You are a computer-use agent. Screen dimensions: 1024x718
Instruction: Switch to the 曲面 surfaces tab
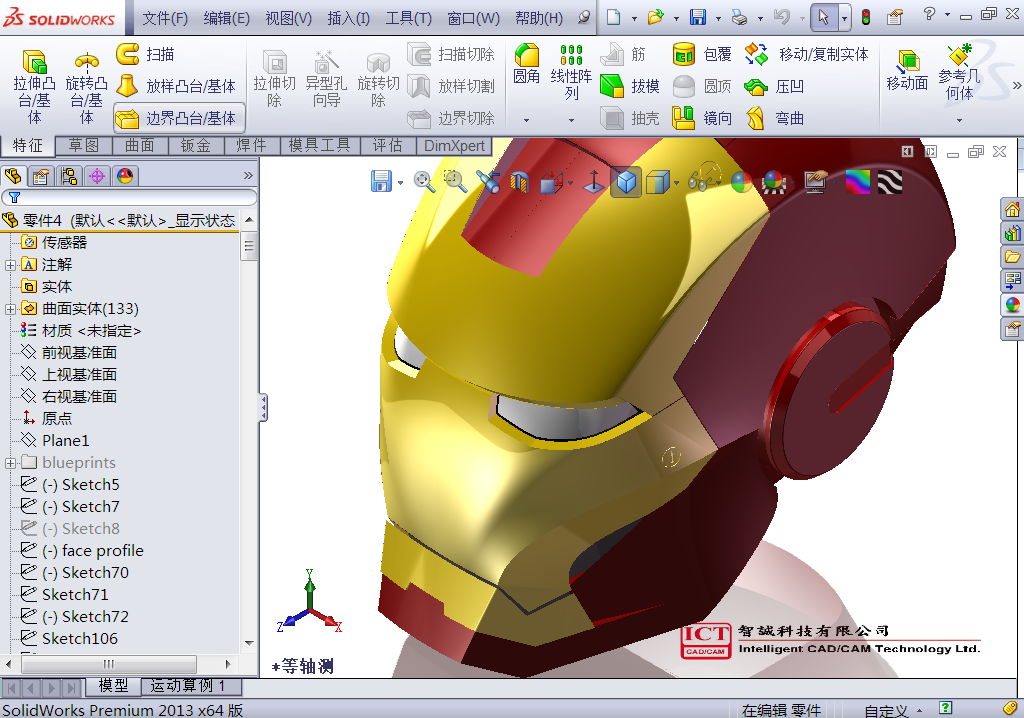(140, 145)
